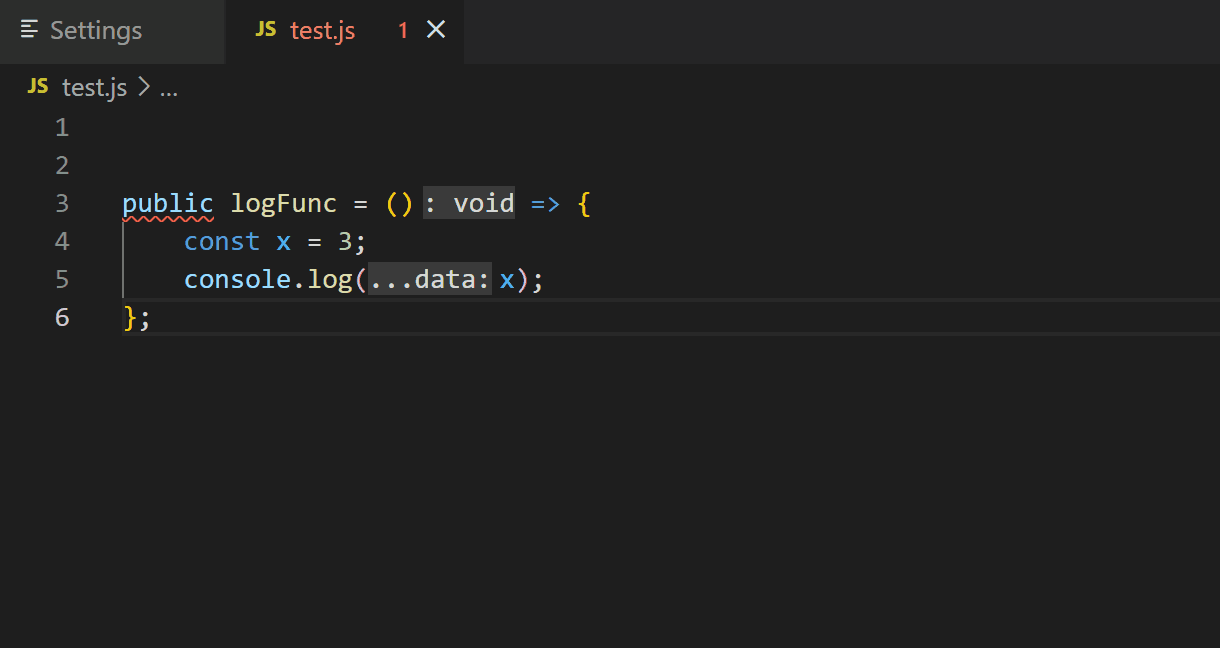Image resolution: width=1220 pixels, height=648 pixels.
Task: Open the test.js breadcrumb dropdown
Action: [x=93, y=87]
